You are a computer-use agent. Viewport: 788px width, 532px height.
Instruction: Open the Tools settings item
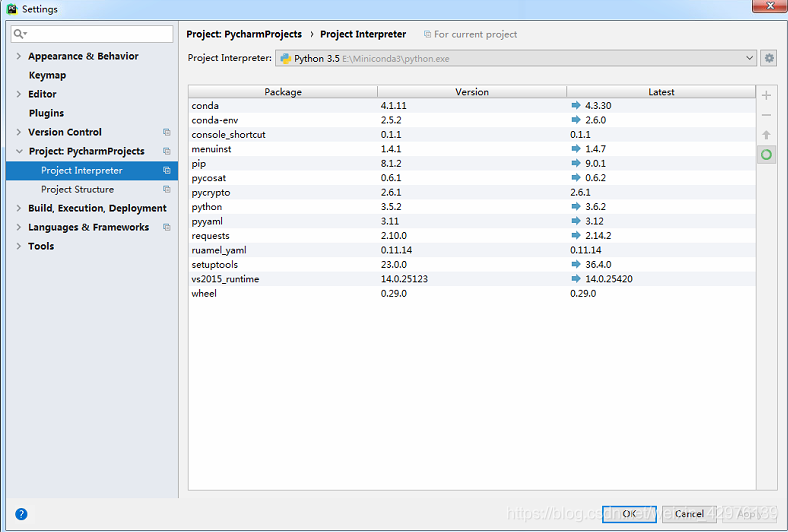pos(41,246)
